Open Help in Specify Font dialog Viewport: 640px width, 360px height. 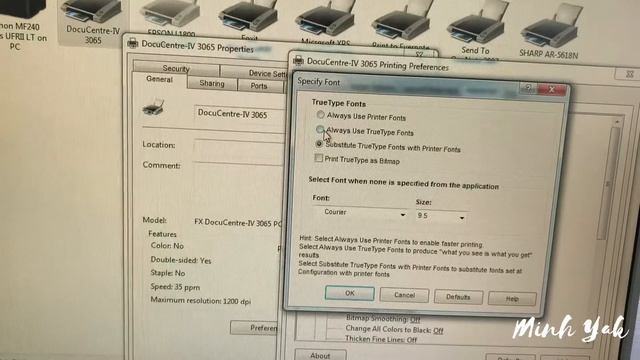[x=512, y=299]
